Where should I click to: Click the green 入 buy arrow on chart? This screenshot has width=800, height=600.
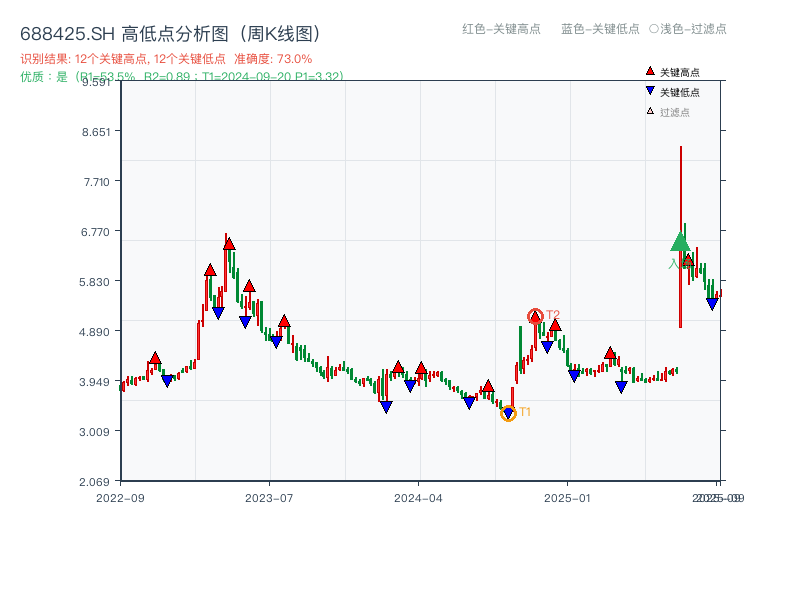click(679, 244)
